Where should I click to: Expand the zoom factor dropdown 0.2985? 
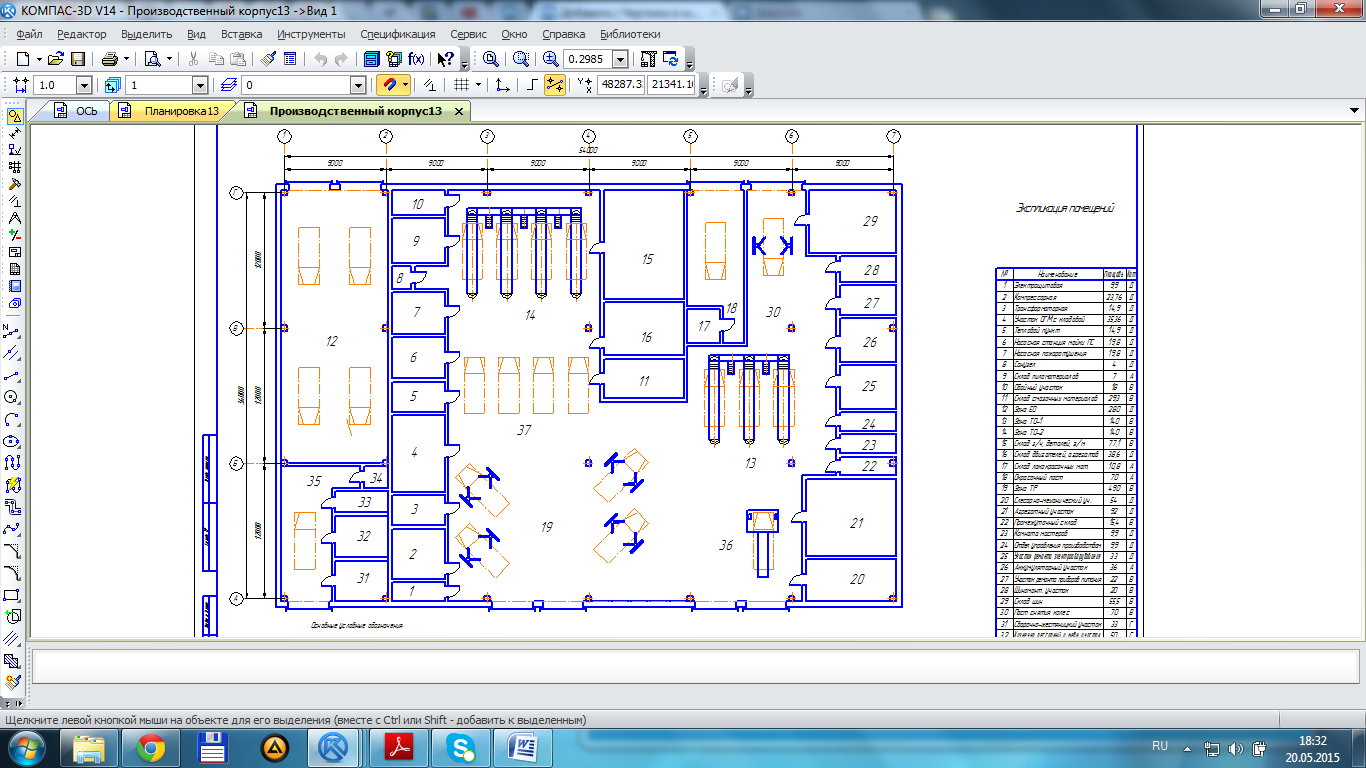coord(620,59)
